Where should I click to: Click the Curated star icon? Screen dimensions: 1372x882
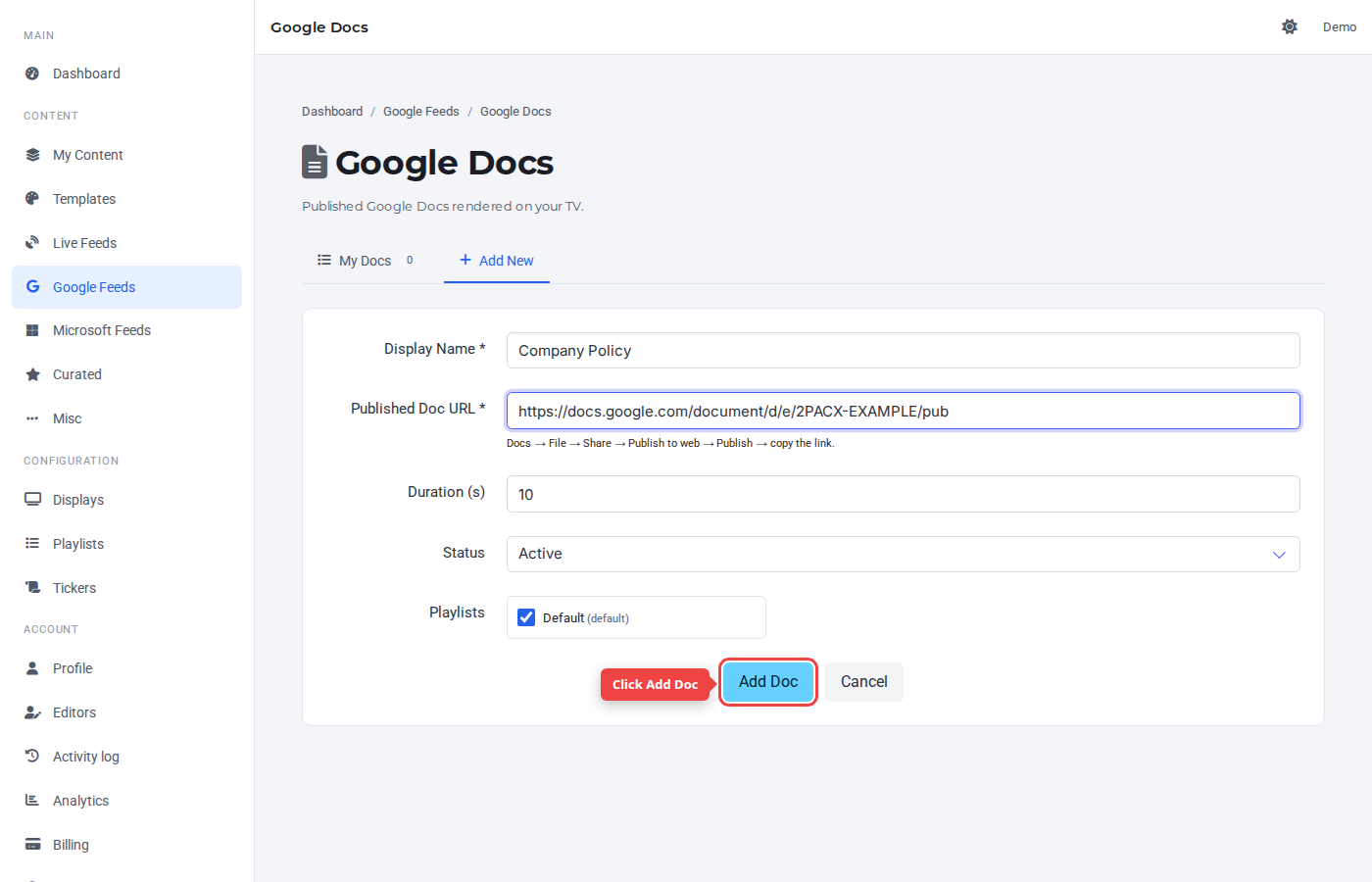point(32,374)
